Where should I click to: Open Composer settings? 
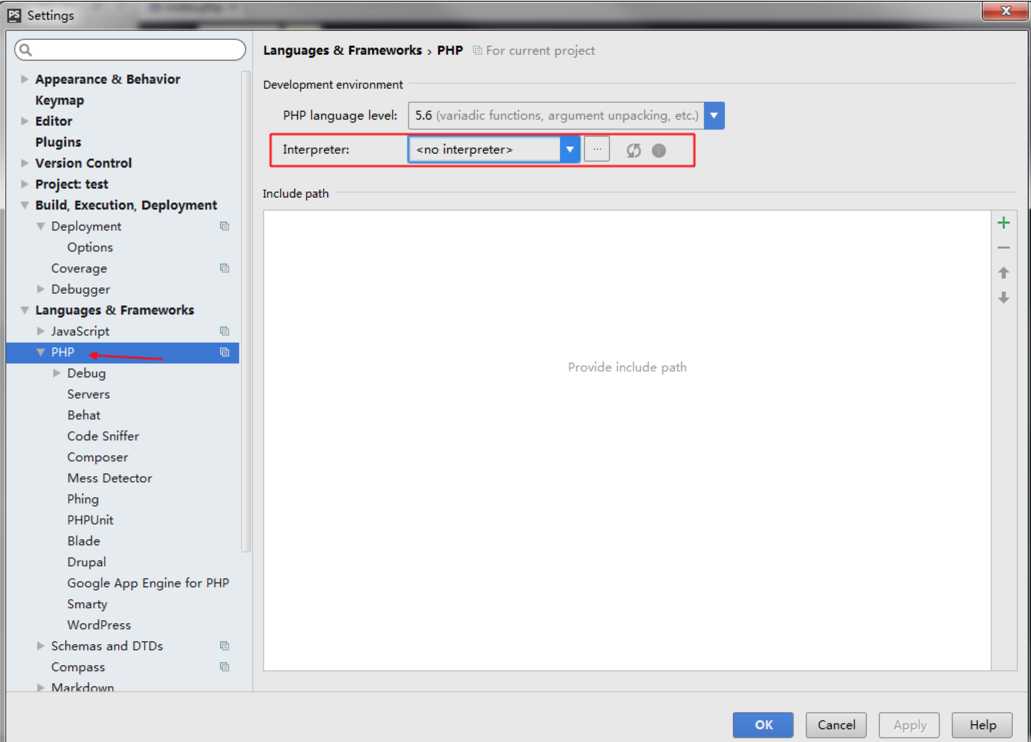(97, 457)
